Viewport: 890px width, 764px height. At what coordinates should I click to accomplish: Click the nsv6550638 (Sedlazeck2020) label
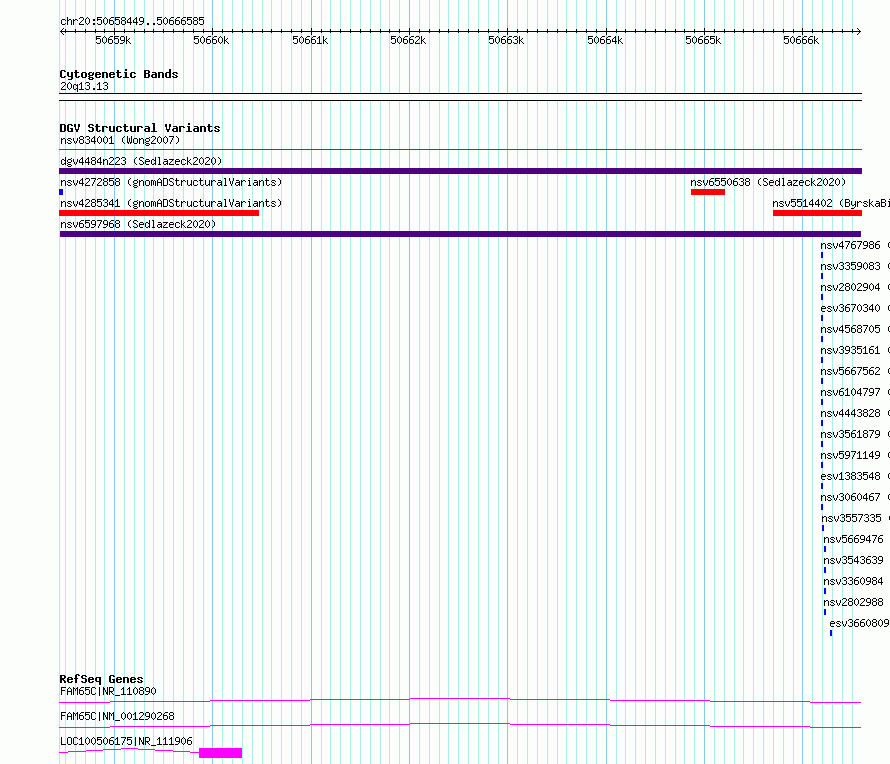click(768, 182)
